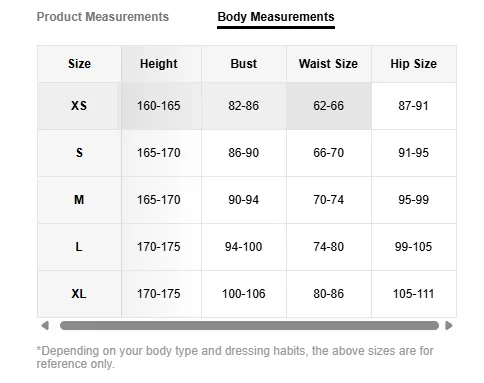Screen dimensions: 484x383
Task: Select the S size row label
Action: point(79,153)
